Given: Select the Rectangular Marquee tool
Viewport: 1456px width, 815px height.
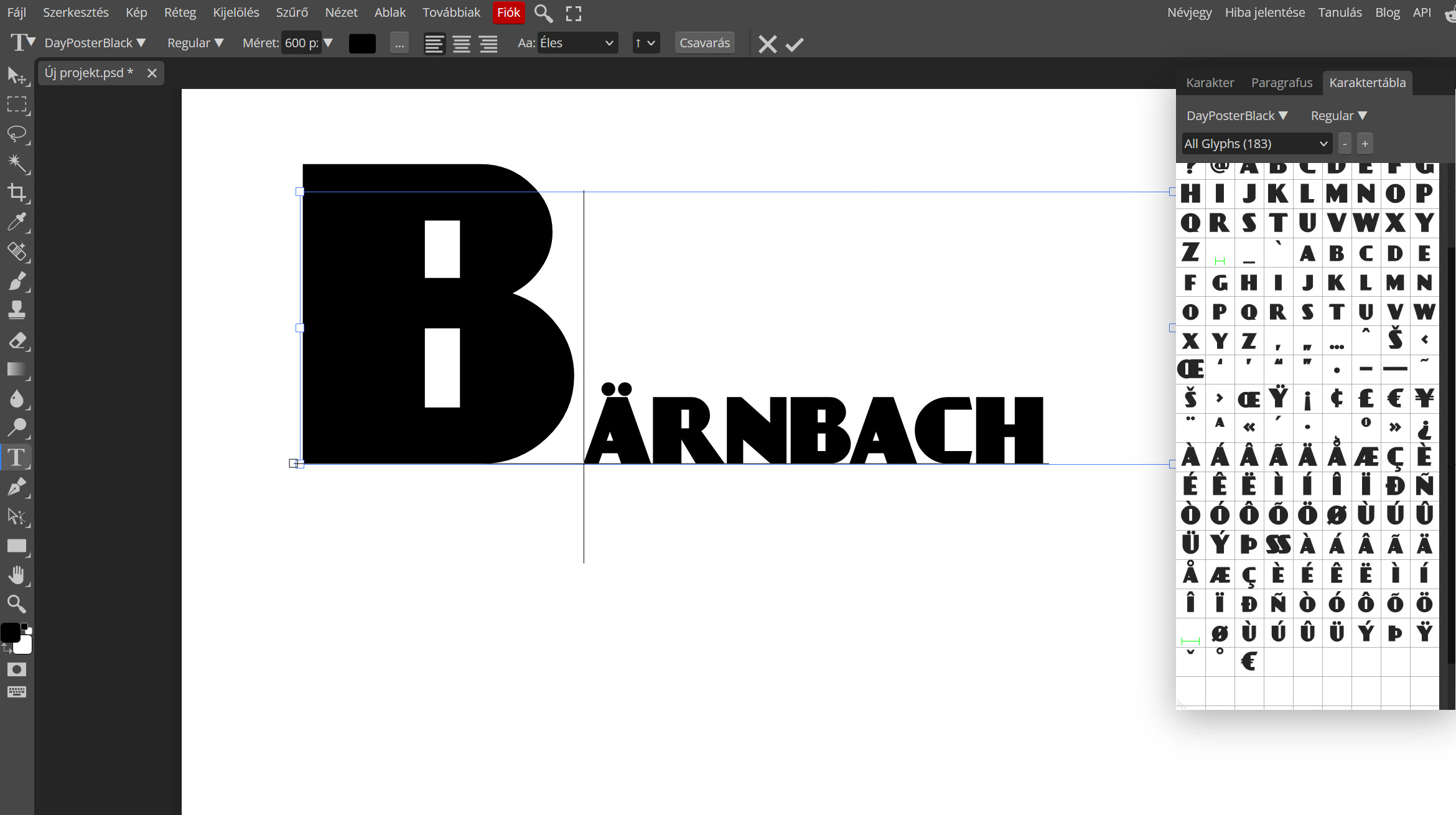Looking at the screenshot, I should (17, 105).
